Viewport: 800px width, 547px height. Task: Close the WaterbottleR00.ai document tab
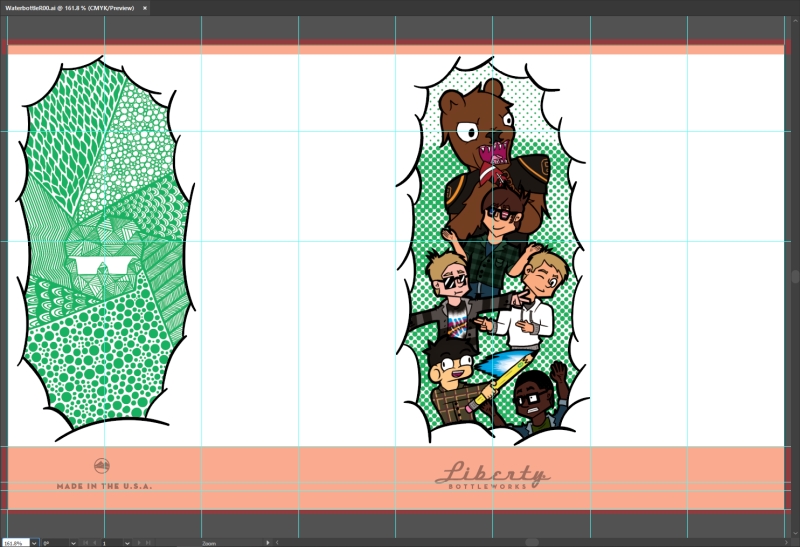[144, 7]
